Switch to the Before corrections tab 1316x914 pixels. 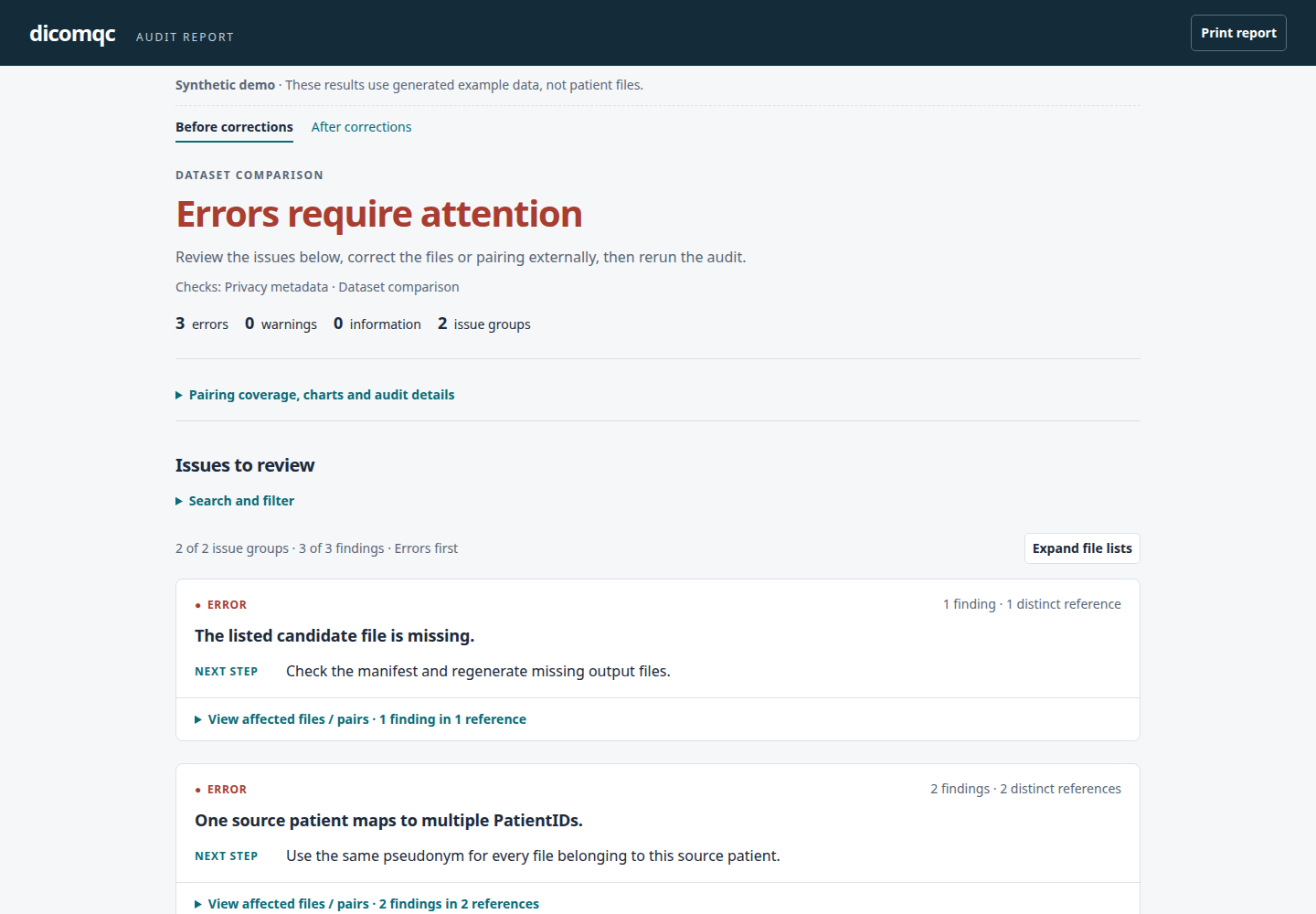point(234,127)
